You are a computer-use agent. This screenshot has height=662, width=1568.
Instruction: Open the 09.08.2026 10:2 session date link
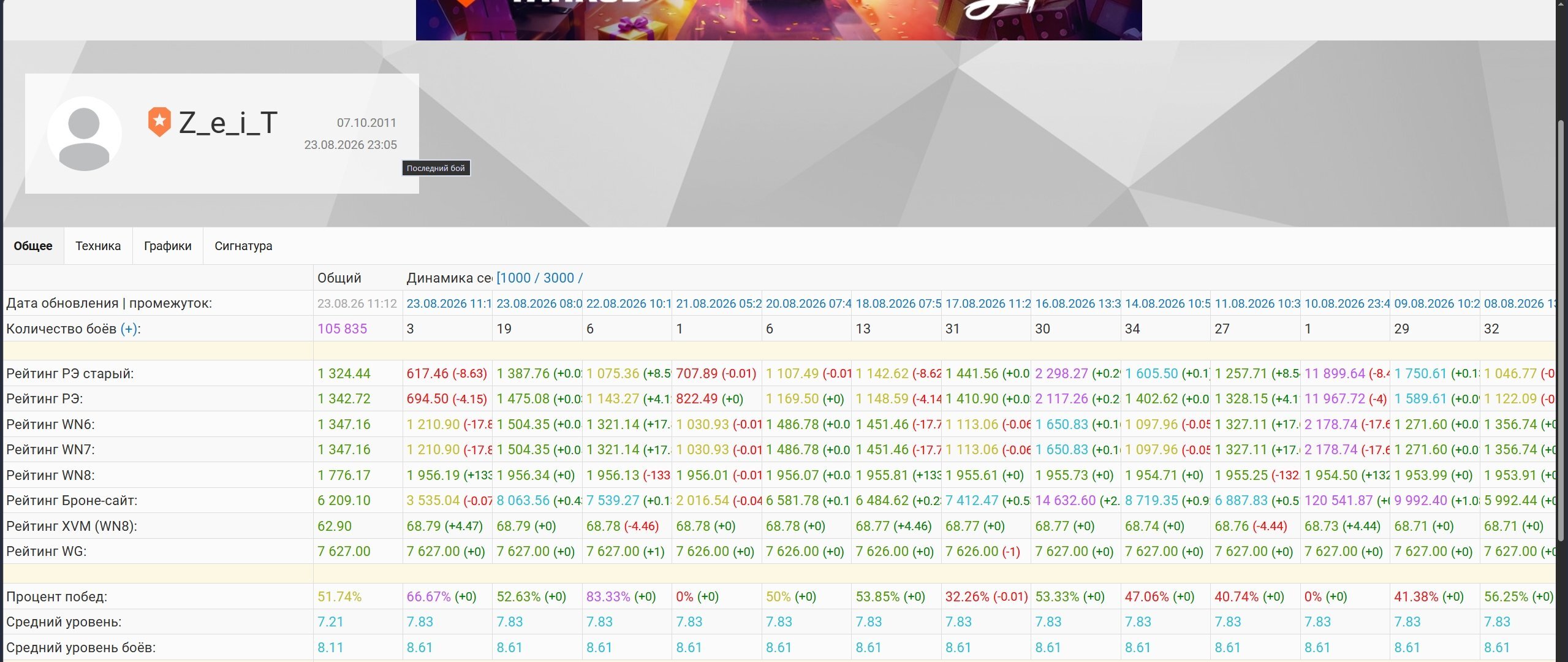1436,303
